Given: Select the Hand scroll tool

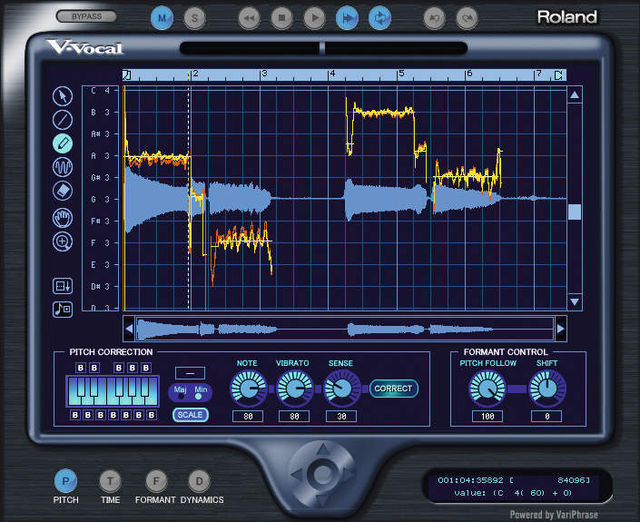Looking at the screenshot, I should click(63, 218).
